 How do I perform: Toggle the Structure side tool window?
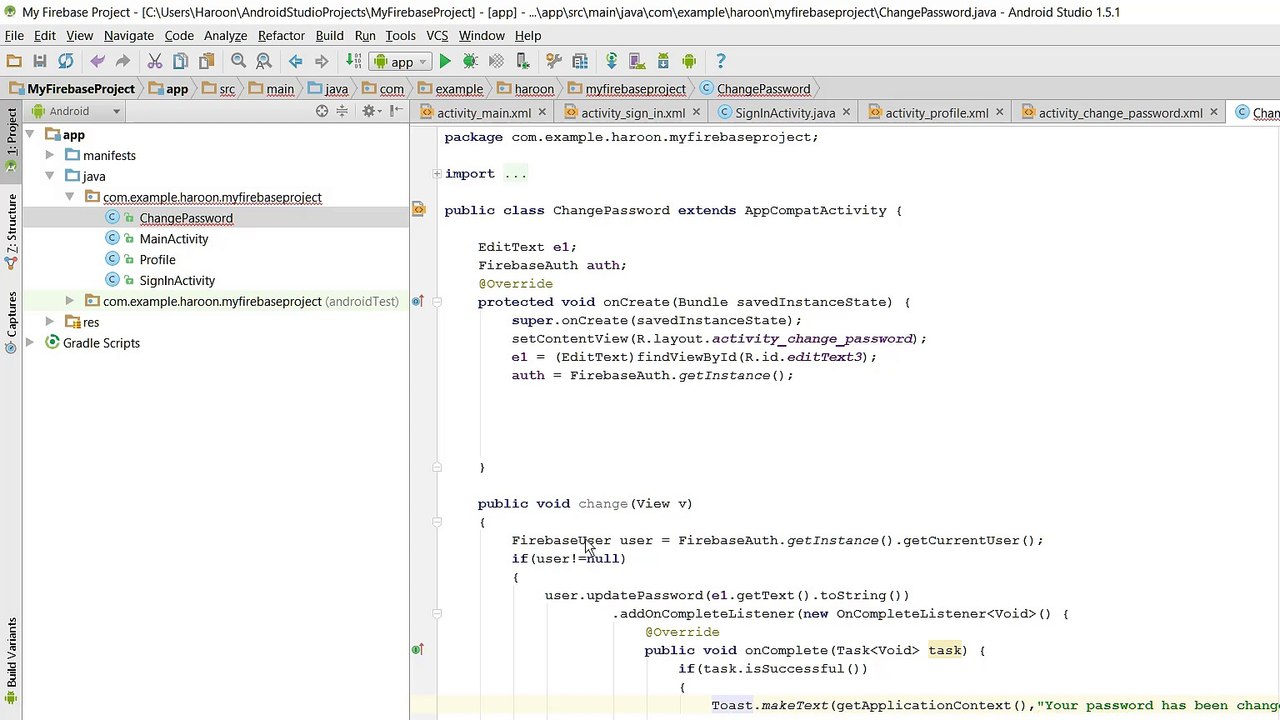pos(11,231)
